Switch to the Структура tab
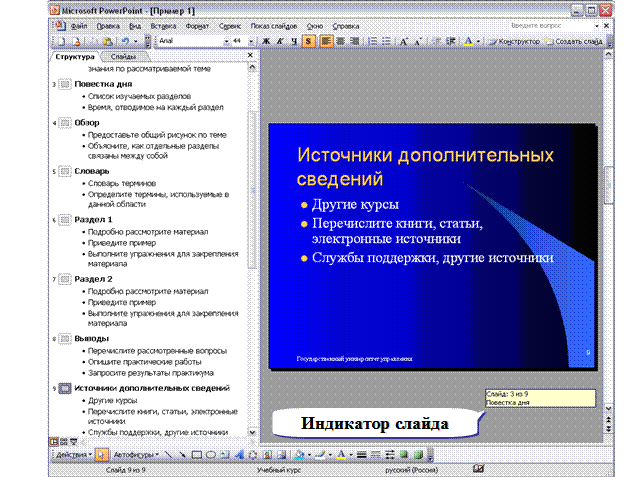Viewport: 636px width, 477px height. (x=75, y=57)
